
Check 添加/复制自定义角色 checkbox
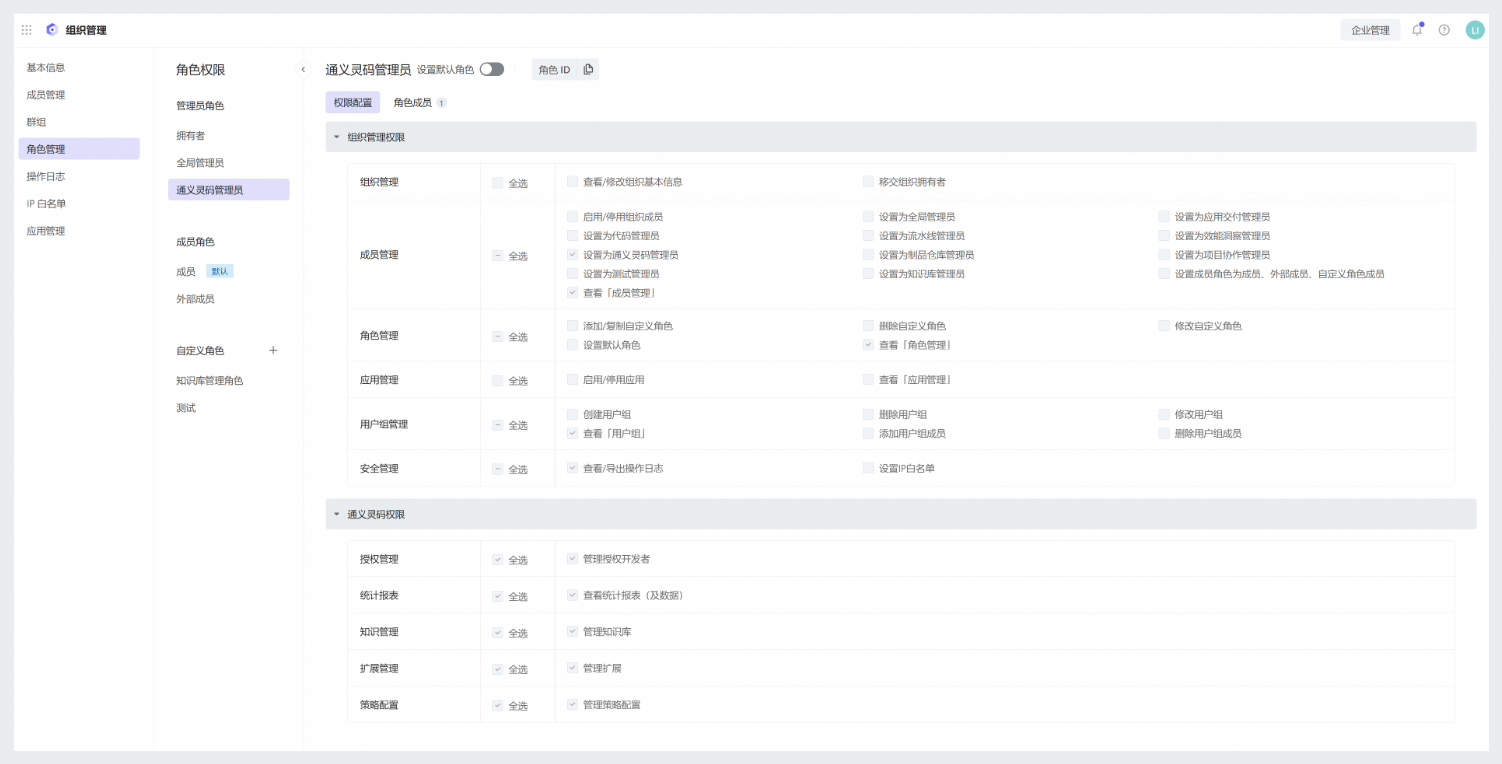pyautogui.click(x=572, y=326)
